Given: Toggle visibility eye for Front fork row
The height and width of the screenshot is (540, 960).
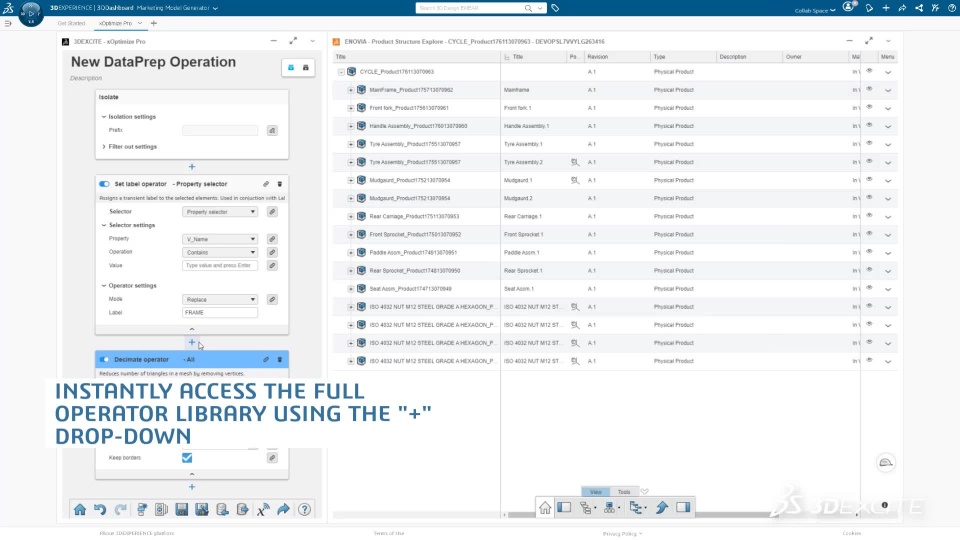Looking at the screenshot, I should pyautogui.click(x=869, y=107).
